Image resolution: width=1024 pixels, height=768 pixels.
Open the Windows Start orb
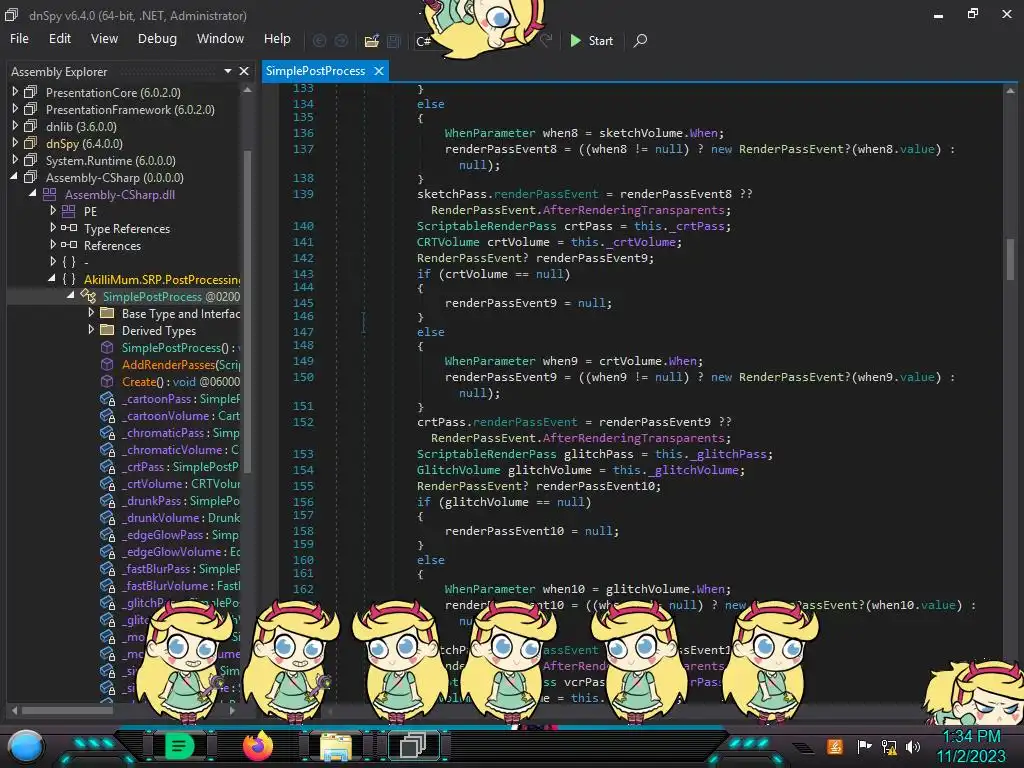click(x=26, y=747)
